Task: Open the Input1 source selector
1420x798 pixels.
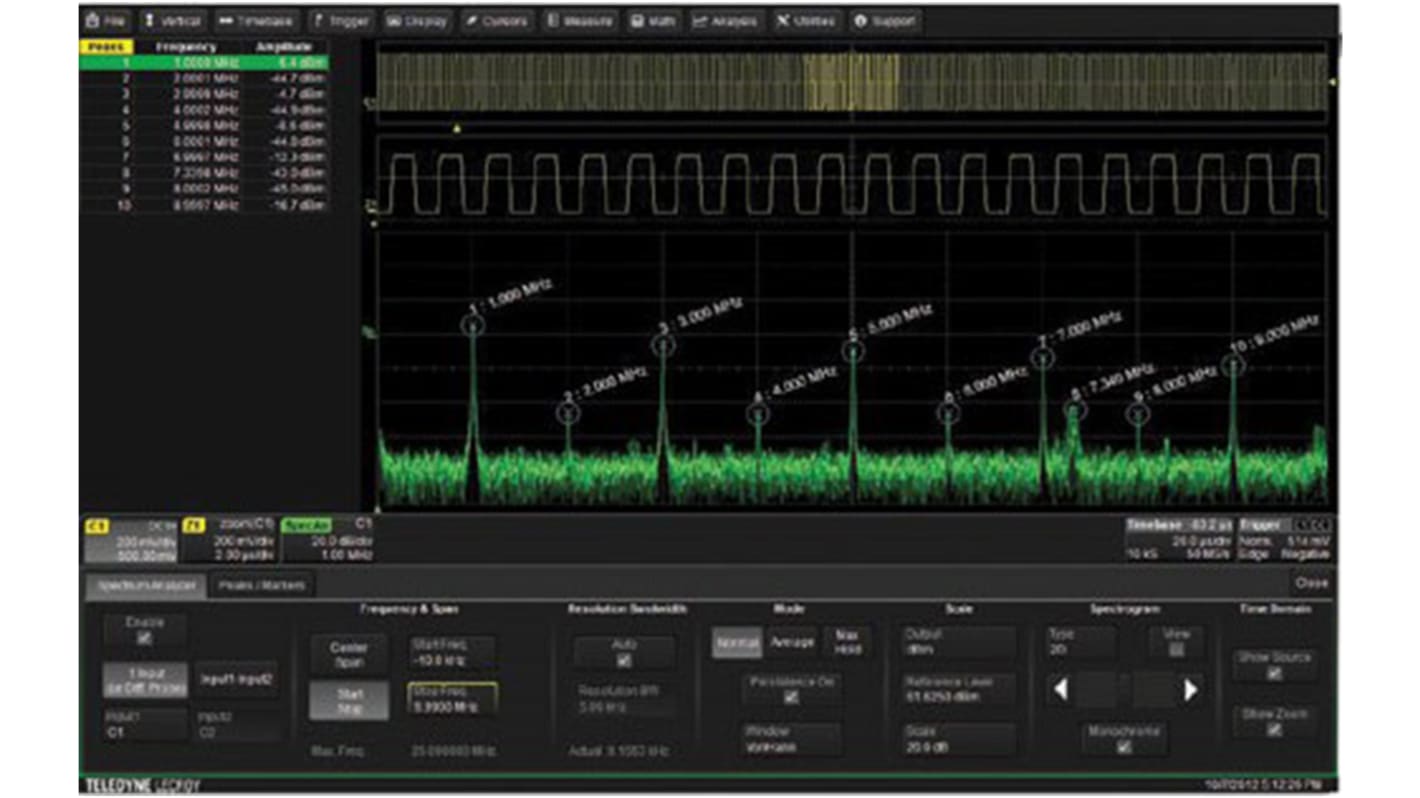Action: click(x=145, y=726)
